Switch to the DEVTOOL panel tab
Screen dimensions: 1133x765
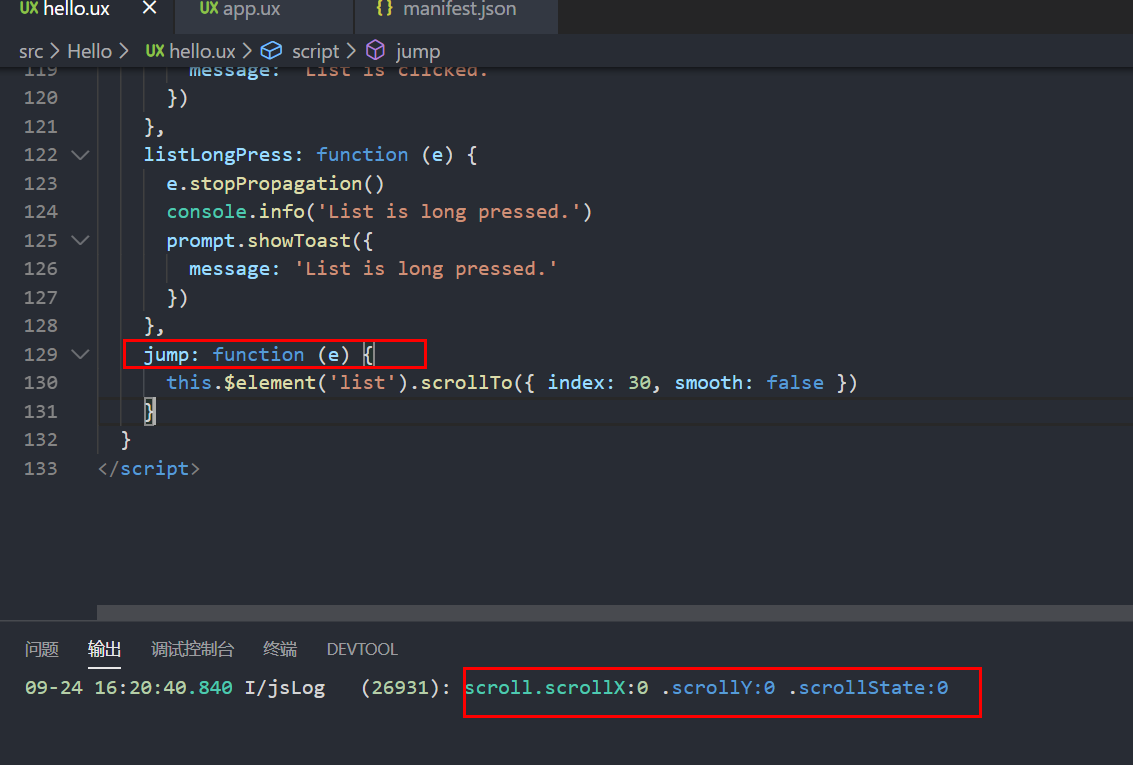click(362, 650)
